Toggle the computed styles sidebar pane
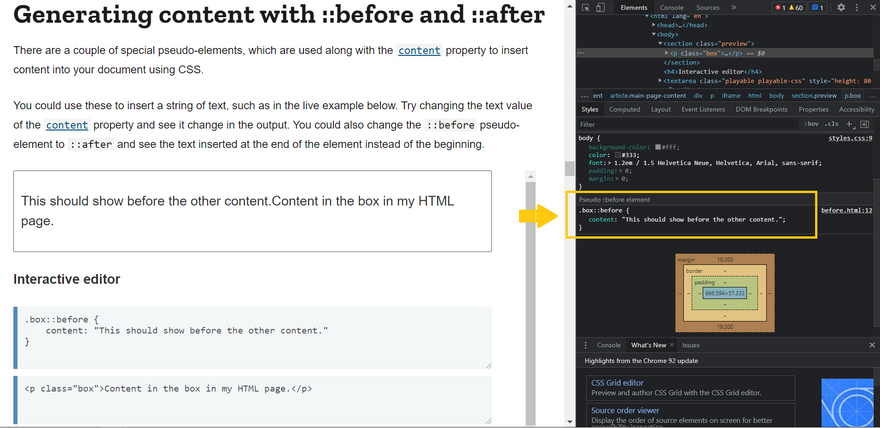 (x=865, y=124)
